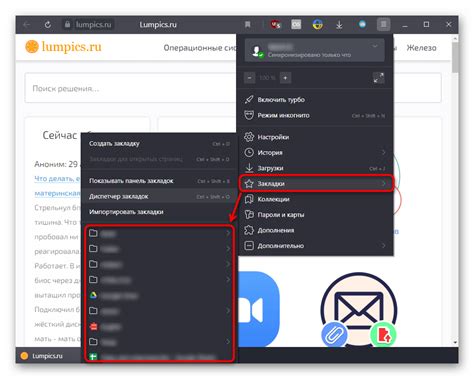Expand the История submenu arrow
The width and height of the screenshot is (474, 379).
point(383,152)
